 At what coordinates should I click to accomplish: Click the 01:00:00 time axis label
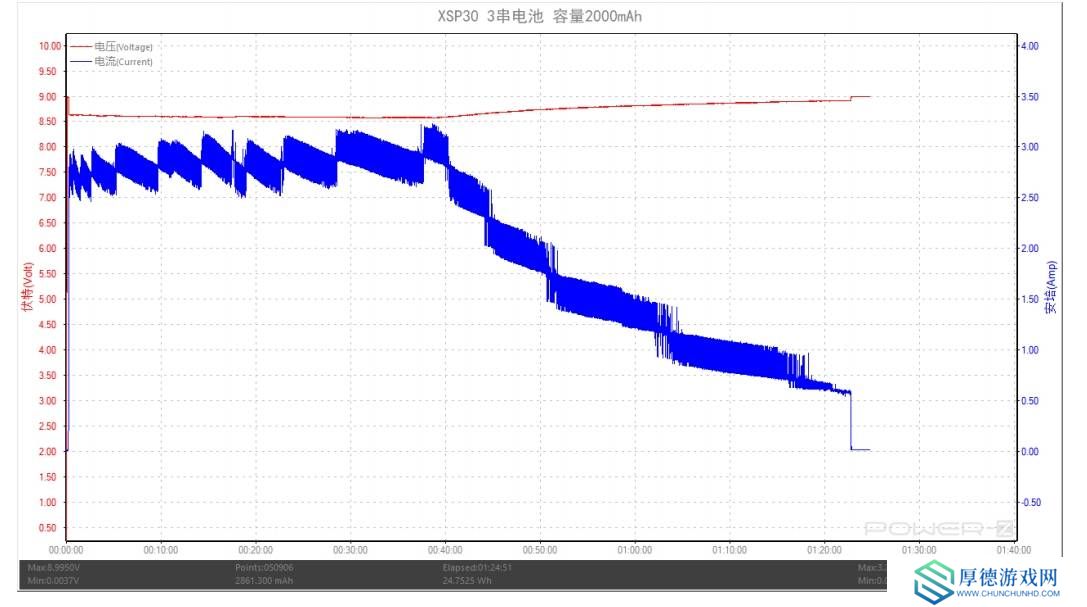(635, 550)
